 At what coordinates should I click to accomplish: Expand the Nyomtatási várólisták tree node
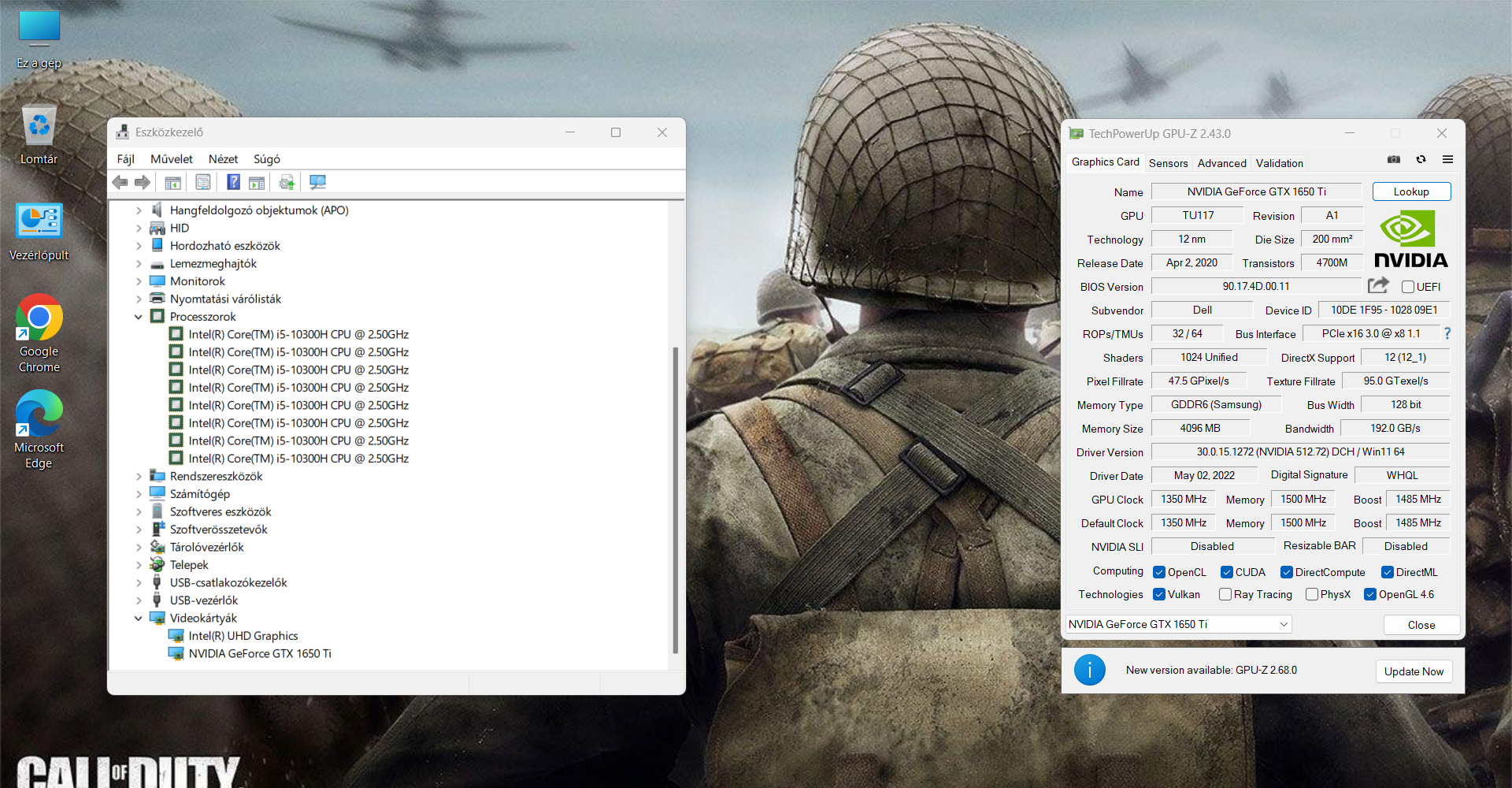tap(139, 299)
